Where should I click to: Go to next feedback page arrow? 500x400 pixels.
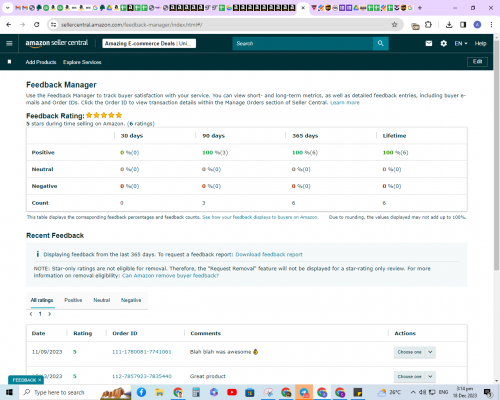pyautogui.click(x=49, y=314)
